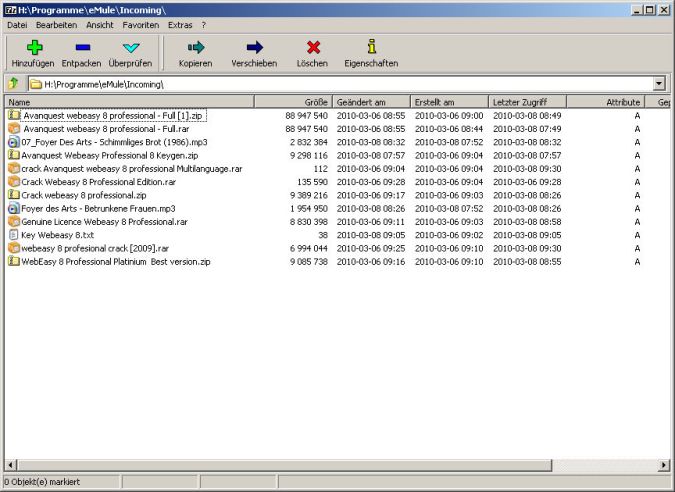This screenshot has height=492, width=675.
Task: Select WebEasy 8 Professional Platinium Best version.zip
Action: [116, 261]
